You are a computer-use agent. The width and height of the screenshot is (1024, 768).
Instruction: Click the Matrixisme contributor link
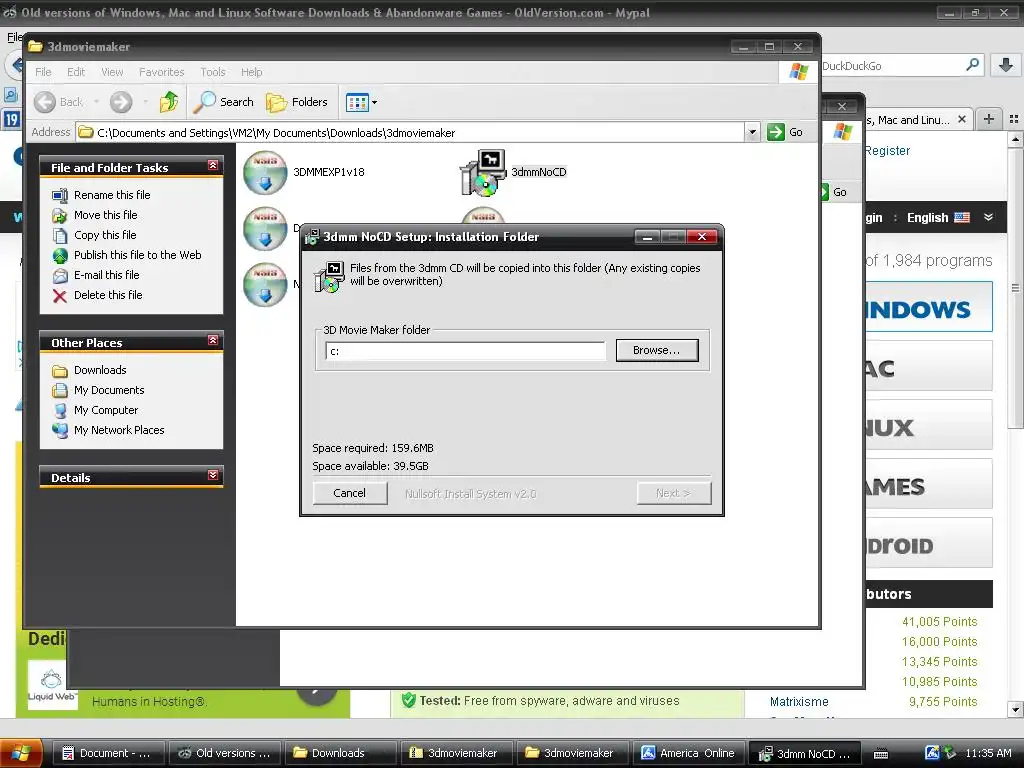(x=799, y=701)
